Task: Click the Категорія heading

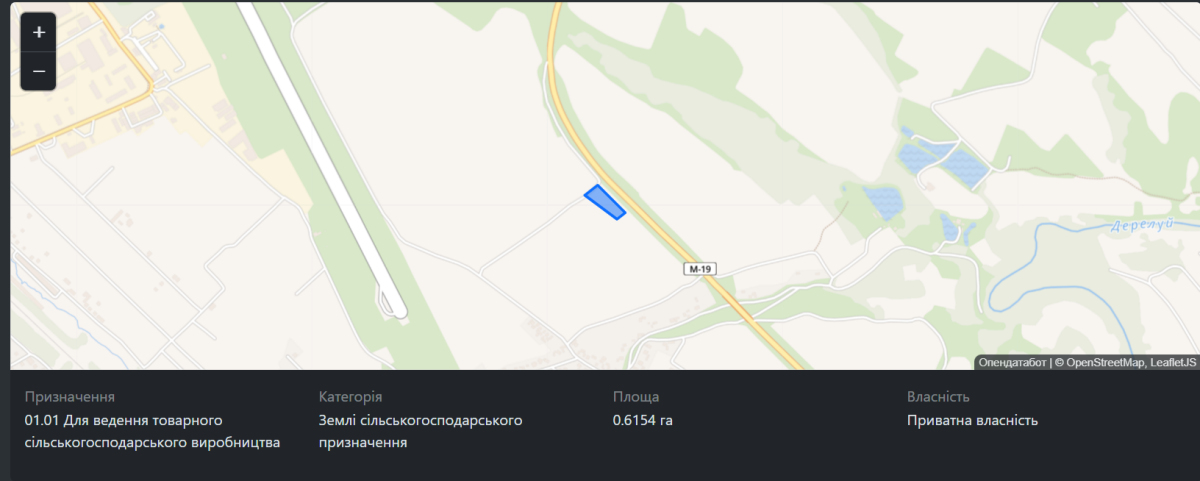Action: 350,397
